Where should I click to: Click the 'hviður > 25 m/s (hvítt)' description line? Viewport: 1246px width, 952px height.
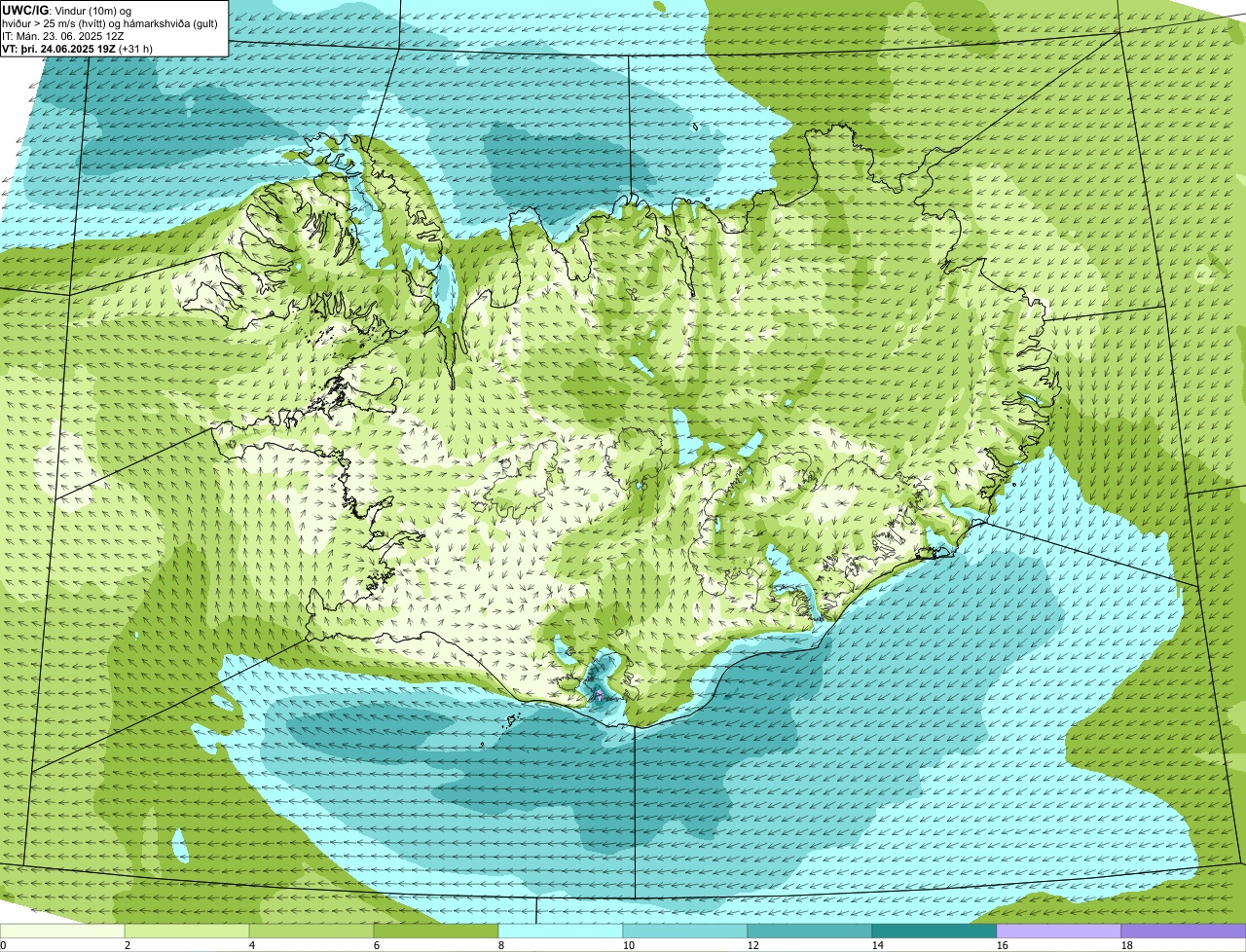(110, 23)
